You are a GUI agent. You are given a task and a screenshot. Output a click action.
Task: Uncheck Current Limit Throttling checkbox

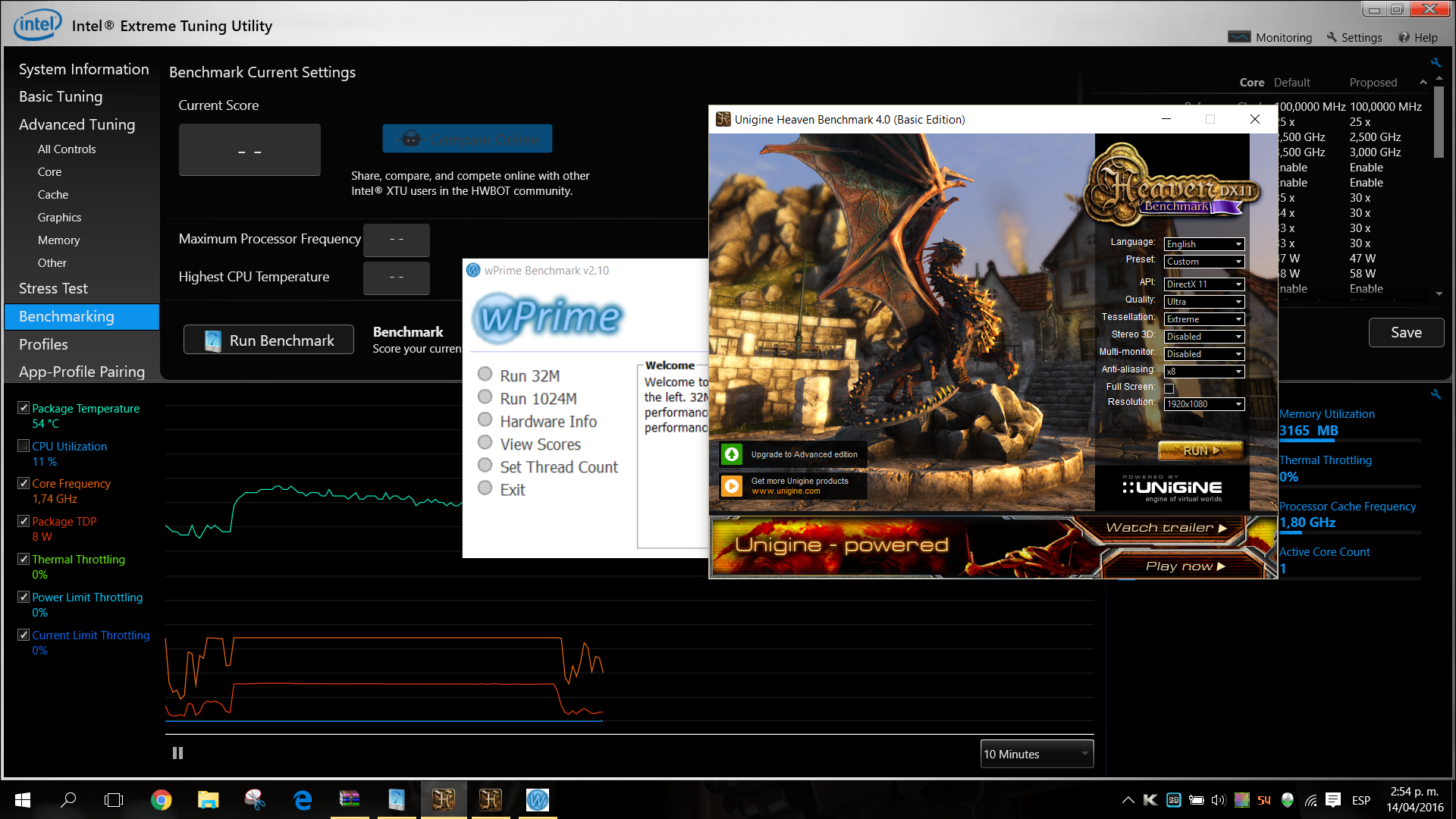pos(24,635)
